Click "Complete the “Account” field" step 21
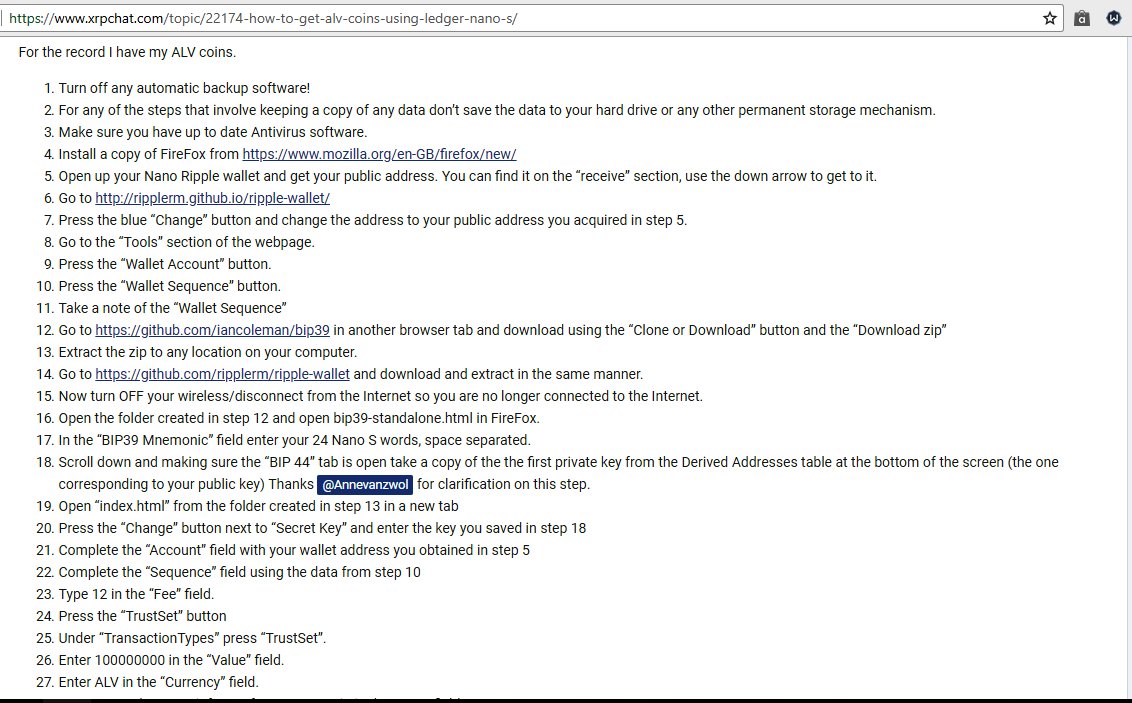Viewport: 1132px width, 703px height. point(294,550)
